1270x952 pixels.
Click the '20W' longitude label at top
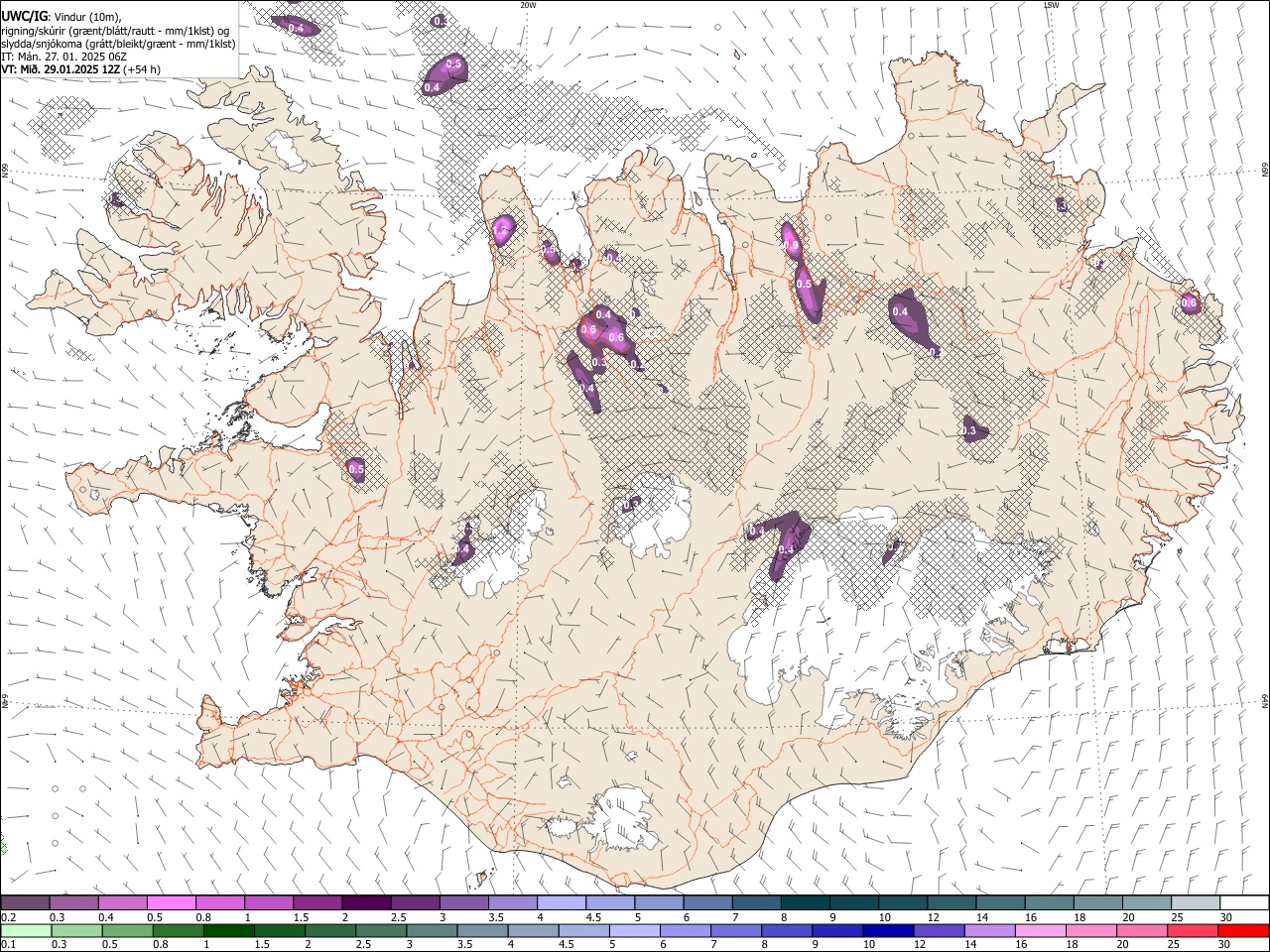click(528, 5)
